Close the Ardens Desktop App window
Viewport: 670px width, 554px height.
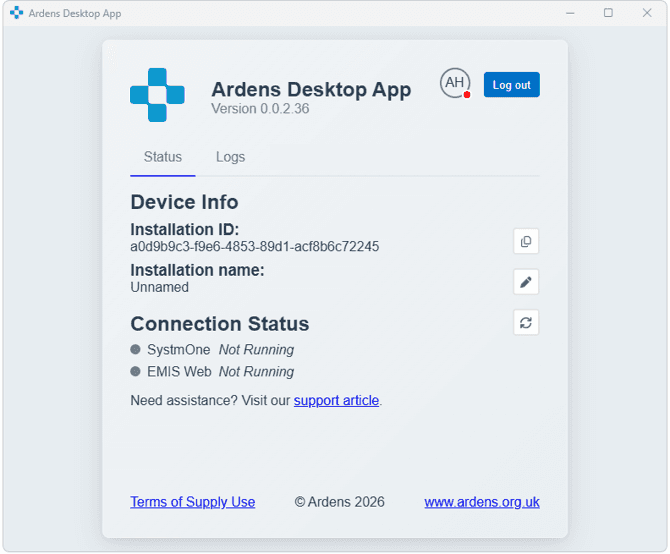click(647, 13)
